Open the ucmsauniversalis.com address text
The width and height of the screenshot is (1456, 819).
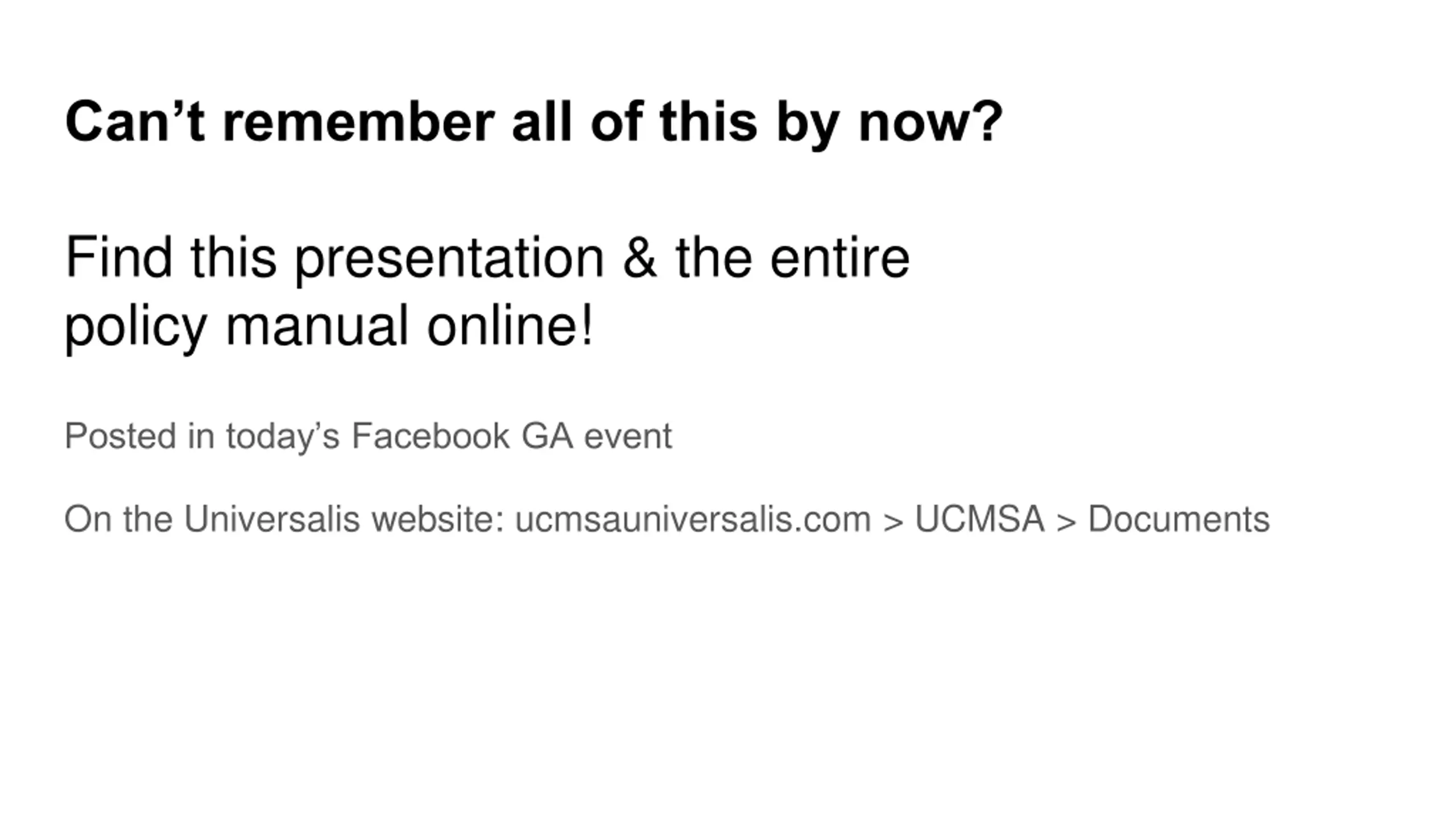[693, 519]
